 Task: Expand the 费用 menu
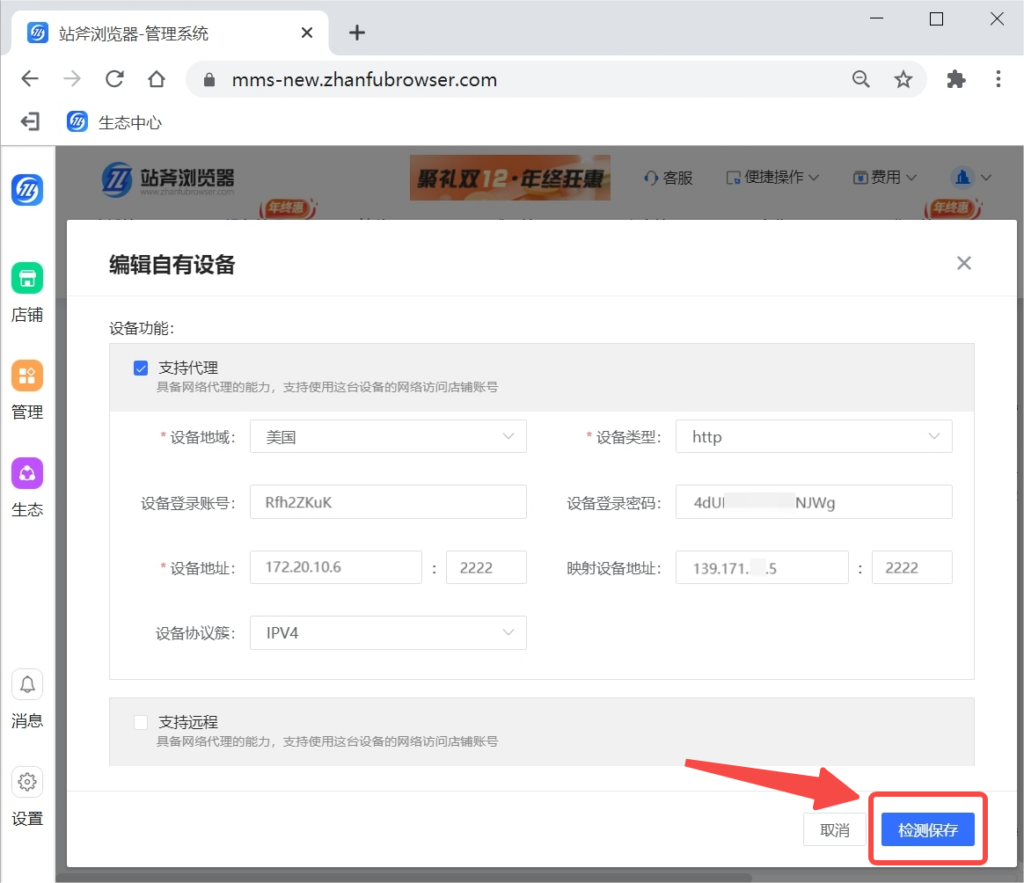(x=885, y=177)
